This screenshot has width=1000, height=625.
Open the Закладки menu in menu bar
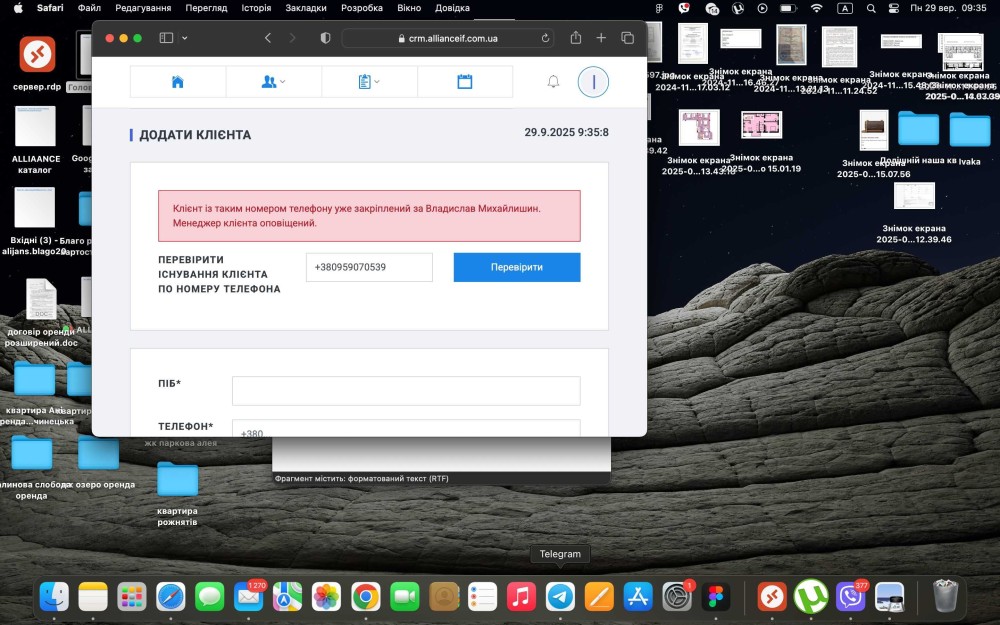[305, 8]
